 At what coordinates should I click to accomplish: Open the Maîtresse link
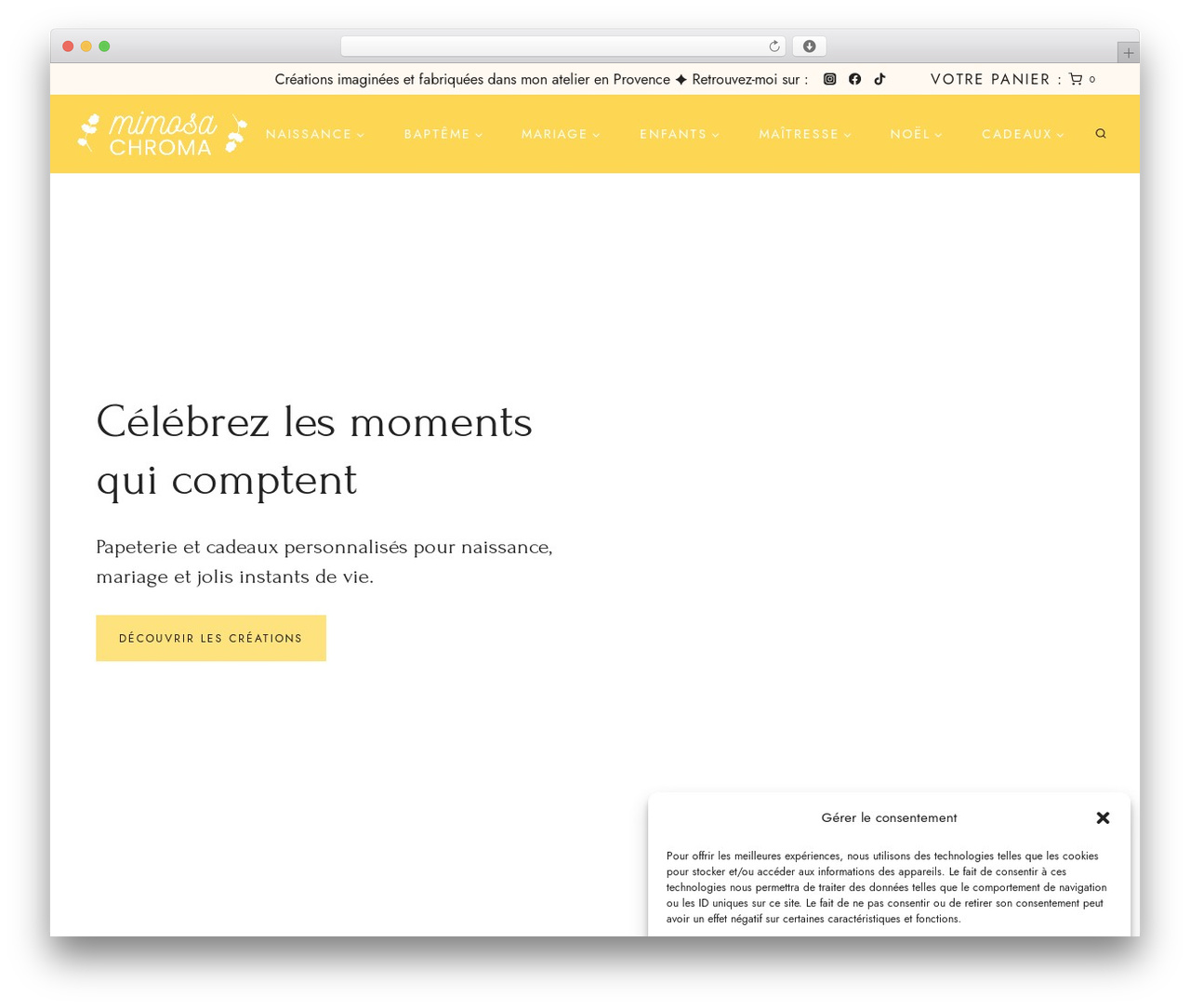[799, 134]
